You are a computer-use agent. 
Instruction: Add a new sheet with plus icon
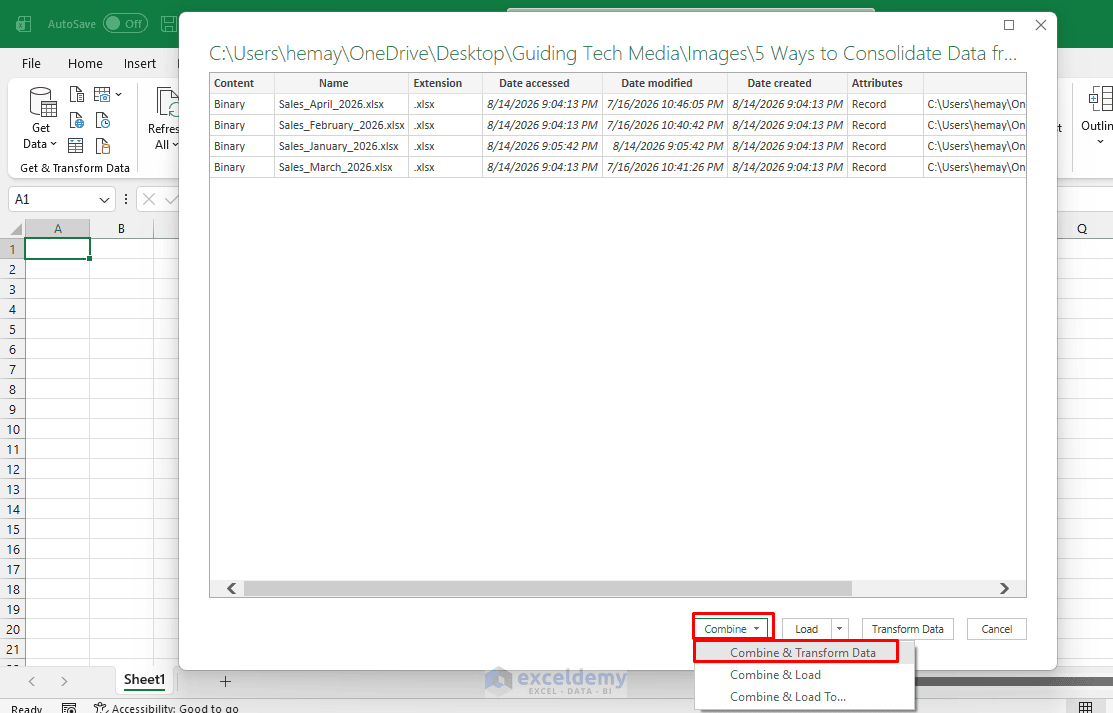tap(225, 682)
